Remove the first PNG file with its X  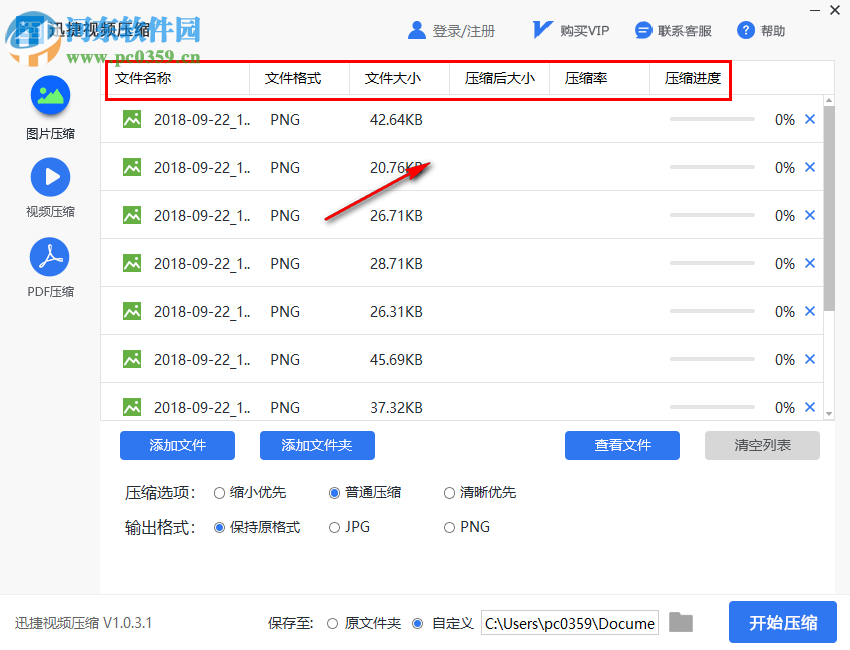(x=809, y=119)
